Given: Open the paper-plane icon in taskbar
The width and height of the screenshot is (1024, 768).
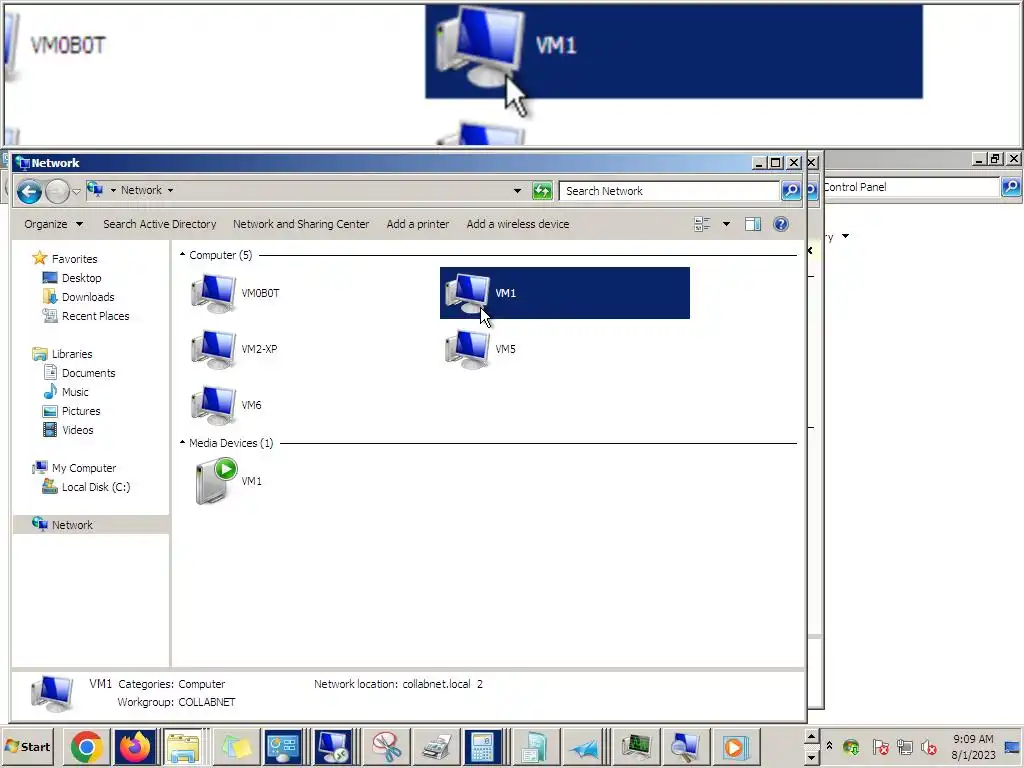Looking at the screenshot, I should pyautogui.click(x=583, y=746).
